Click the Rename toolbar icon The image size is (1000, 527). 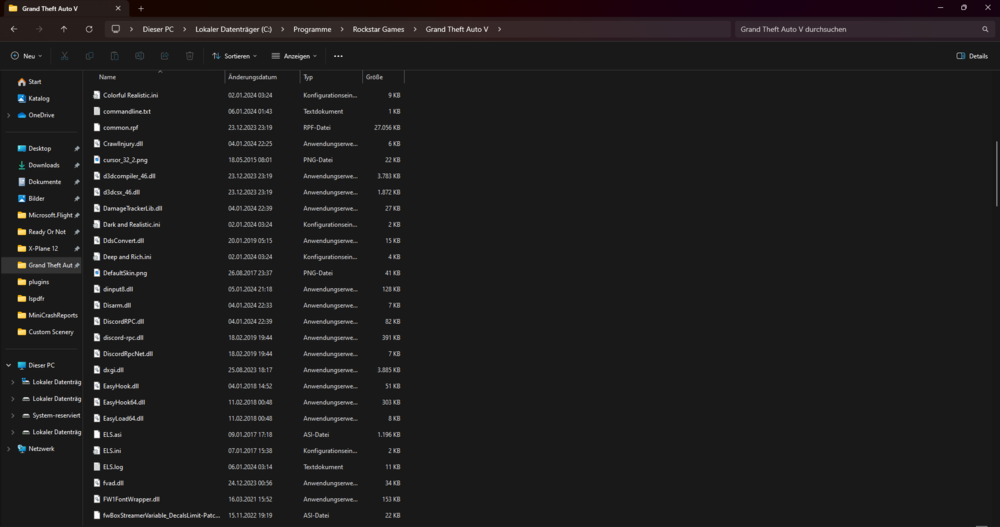(x=139, y=56)
